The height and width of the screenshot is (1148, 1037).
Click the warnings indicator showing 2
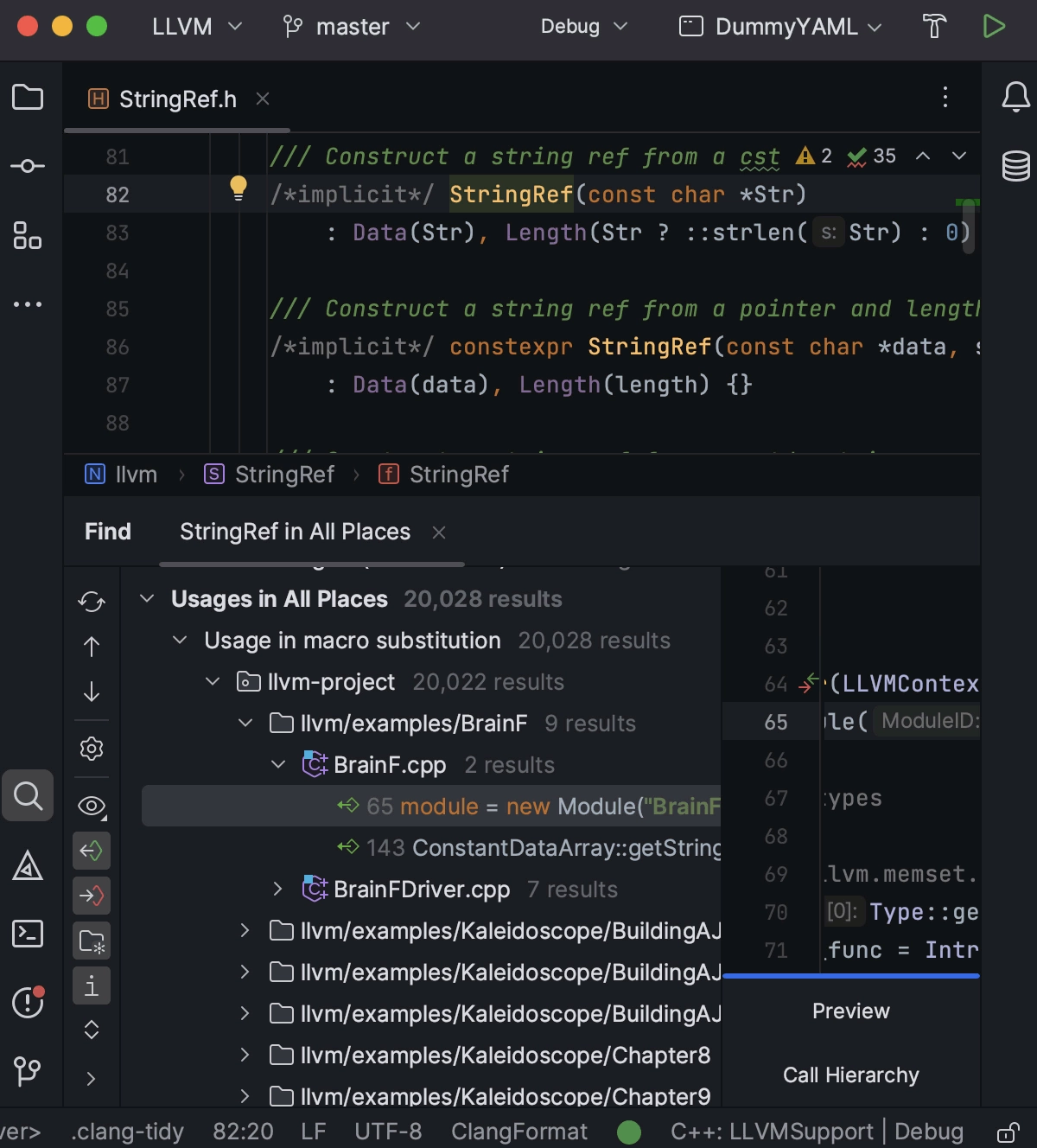point(814,156)
